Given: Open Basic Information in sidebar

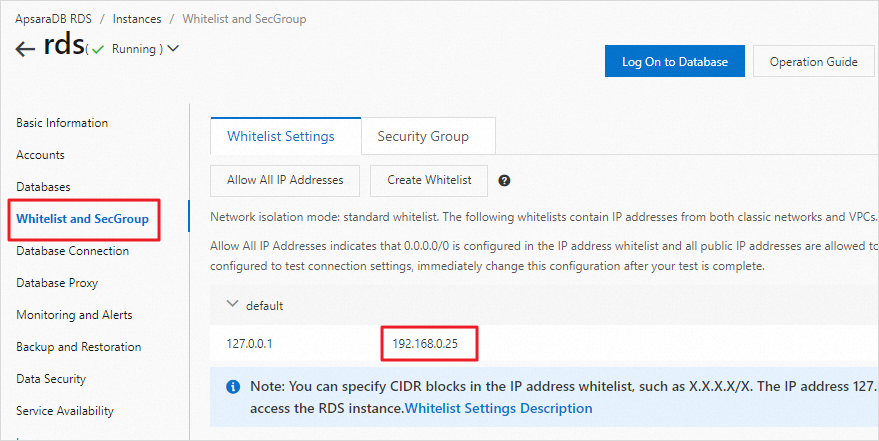Looking at the screenshot, I should (x=62, y=123).
